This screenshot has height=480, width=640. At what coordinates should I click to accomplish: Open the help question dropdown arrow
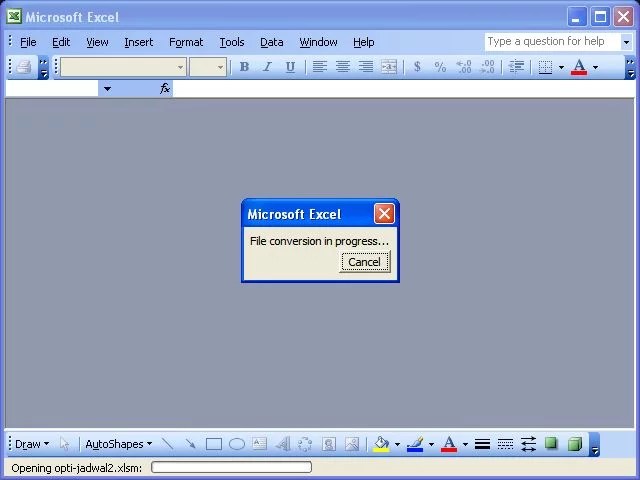click(x=627, y=42)
